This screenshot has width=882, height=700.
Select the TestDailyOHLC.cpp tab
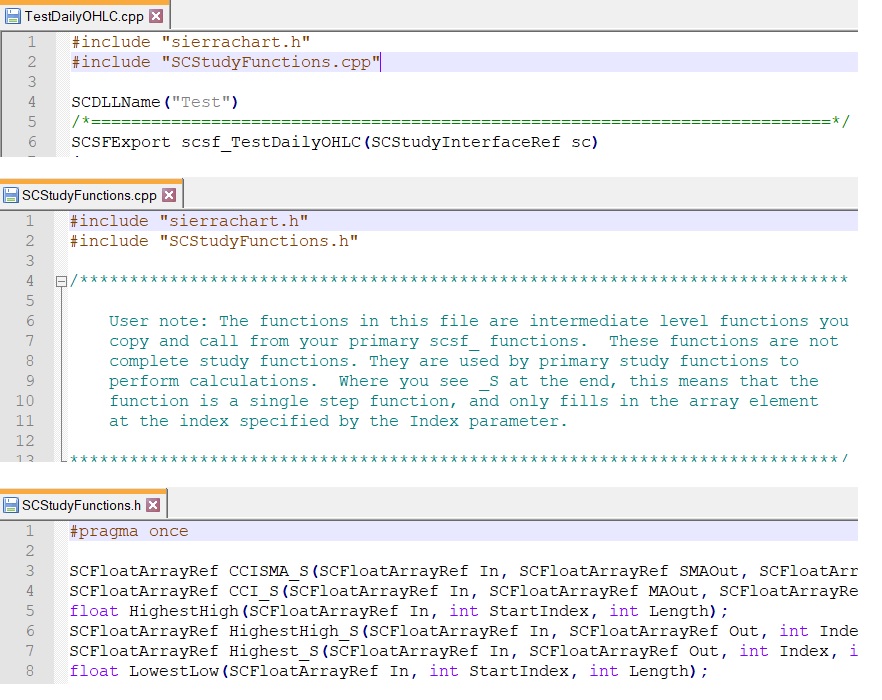[x=84, y=16]
